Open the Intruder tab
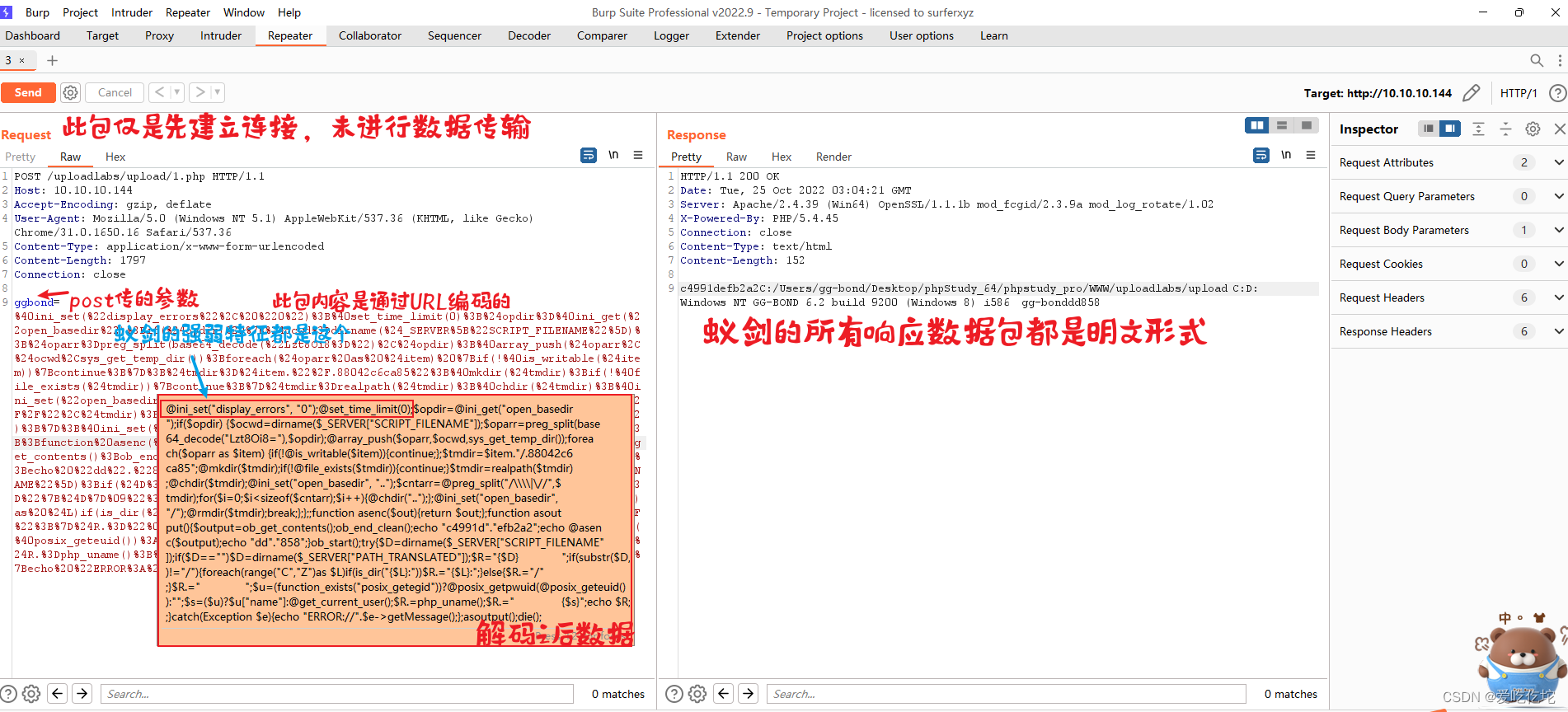The image size is (1568, 712). click(x=221, y=35)
